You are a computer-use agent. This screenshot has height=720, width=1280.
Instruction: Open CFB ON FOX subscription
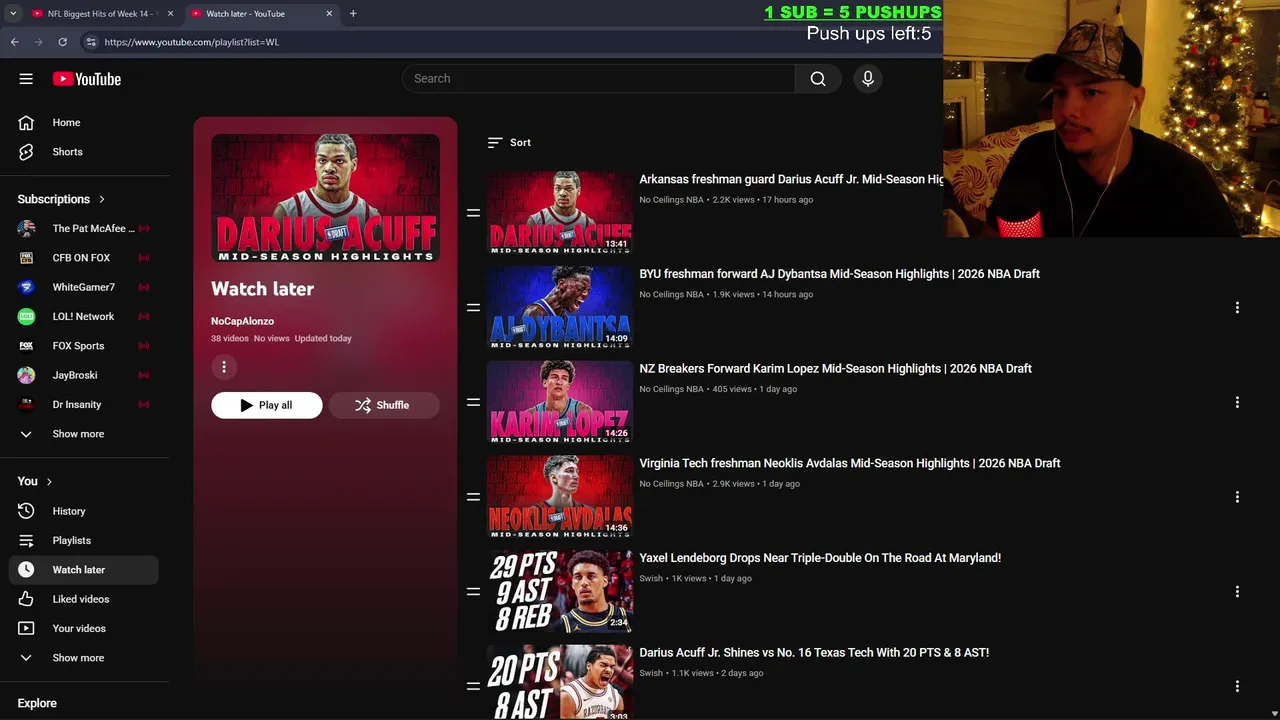tap(84, 258)
